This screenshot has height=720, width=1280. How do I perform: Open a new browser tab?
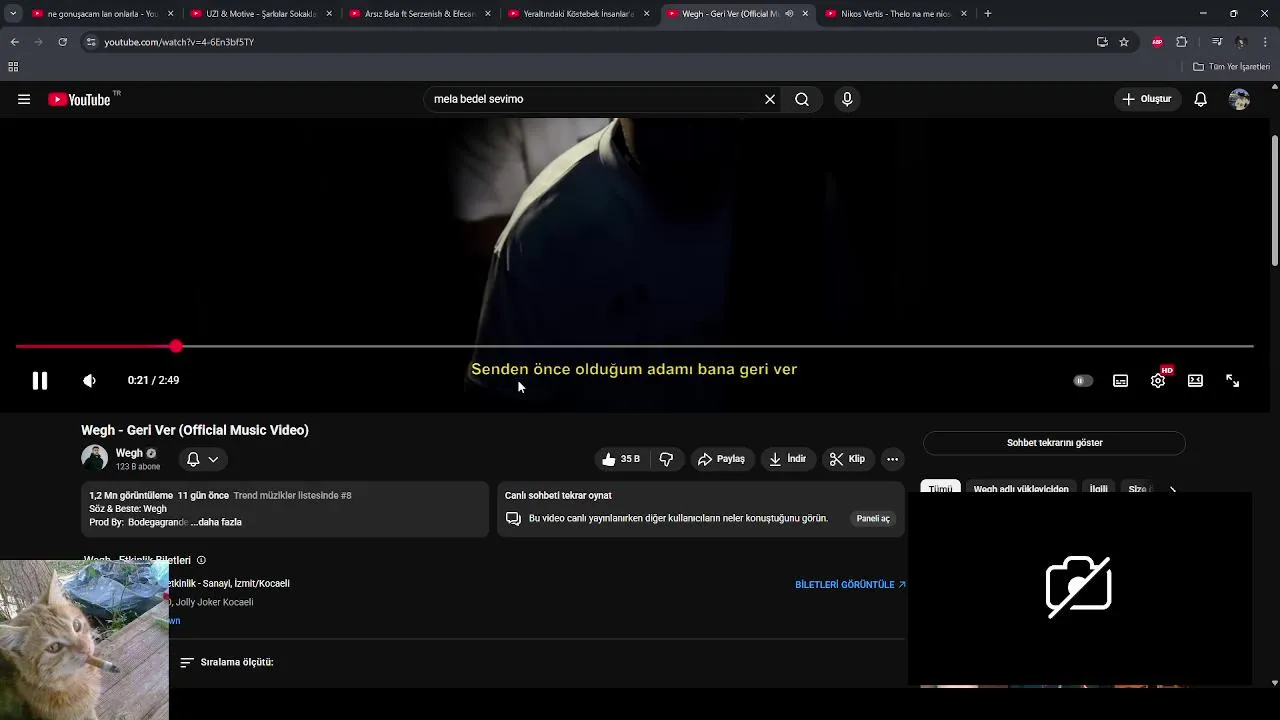[988, 14]
